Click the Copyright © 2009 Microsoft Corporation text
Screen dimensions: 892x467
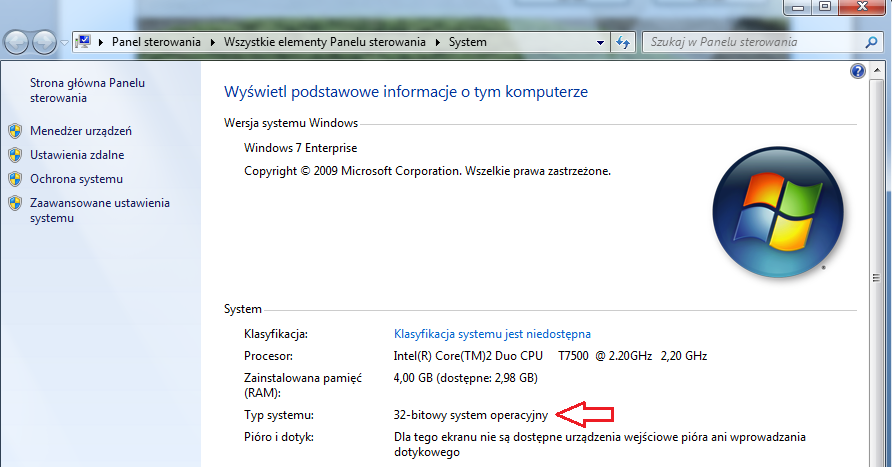coord(427,171)
